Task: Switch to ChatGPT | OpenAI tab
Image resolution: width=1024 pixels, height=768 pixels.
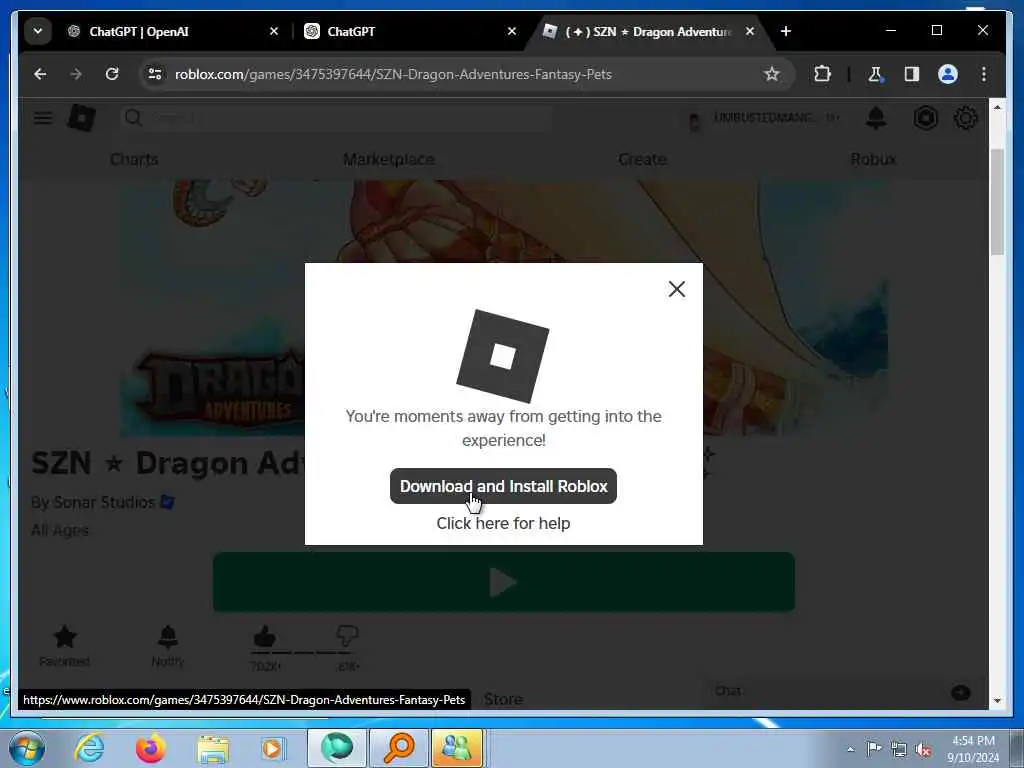Action: tap(170, 31)
